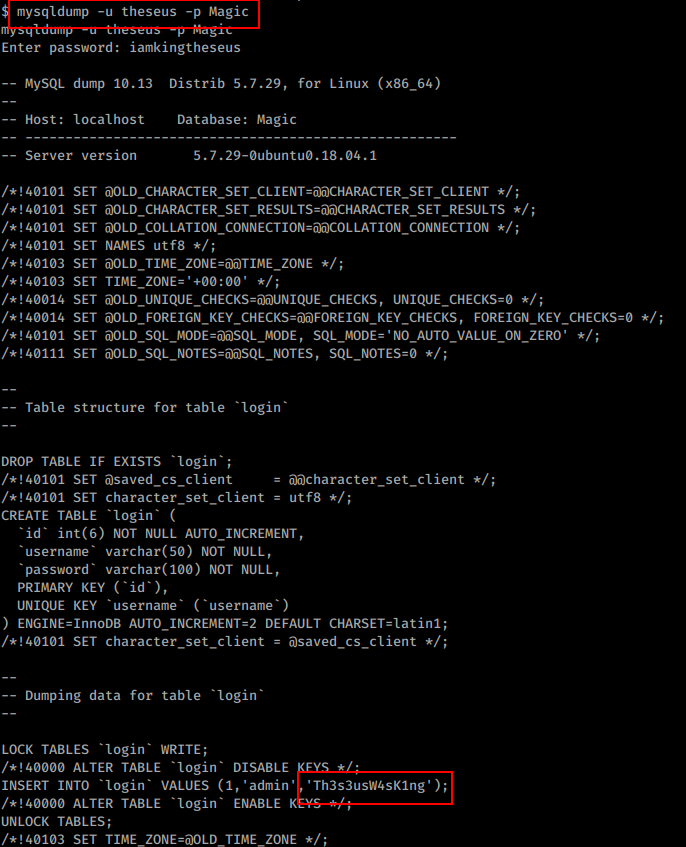
Task: Click the UNLOCK TABLES; line
Action: pos(57,822)
